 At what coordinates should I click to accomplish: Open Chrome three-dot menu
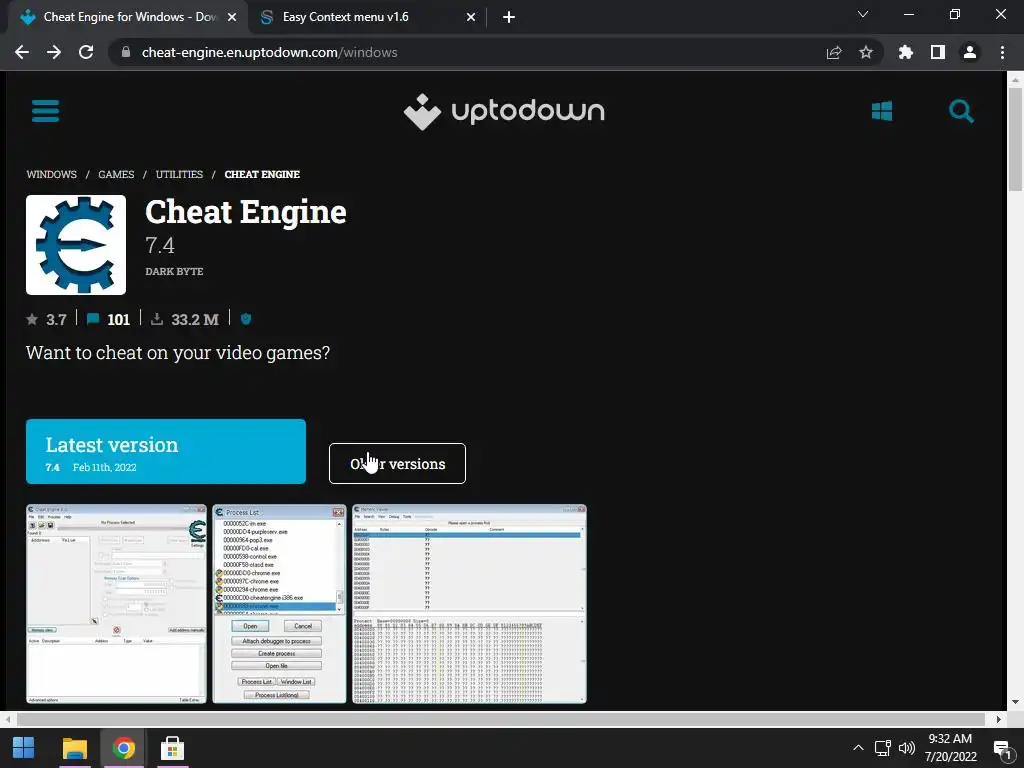coord(1002,52)
